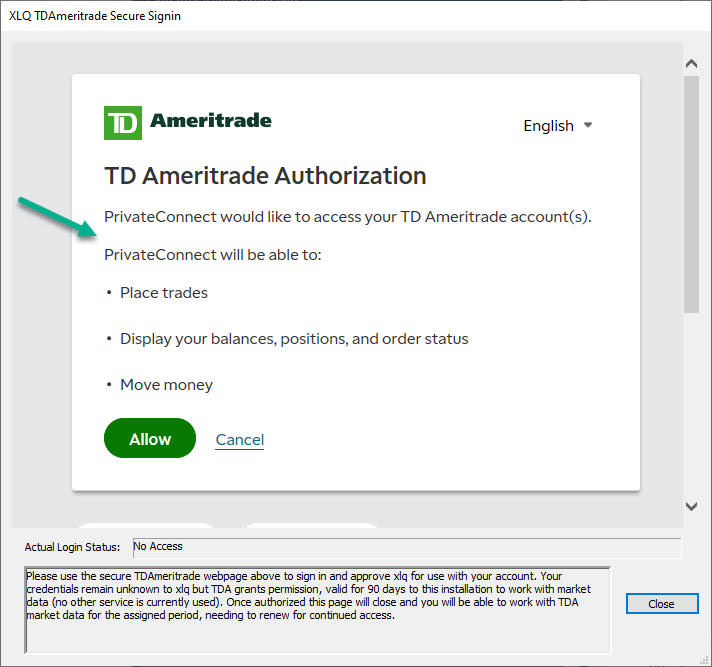Click the 'Place trades' bullet text

point(163,293)
